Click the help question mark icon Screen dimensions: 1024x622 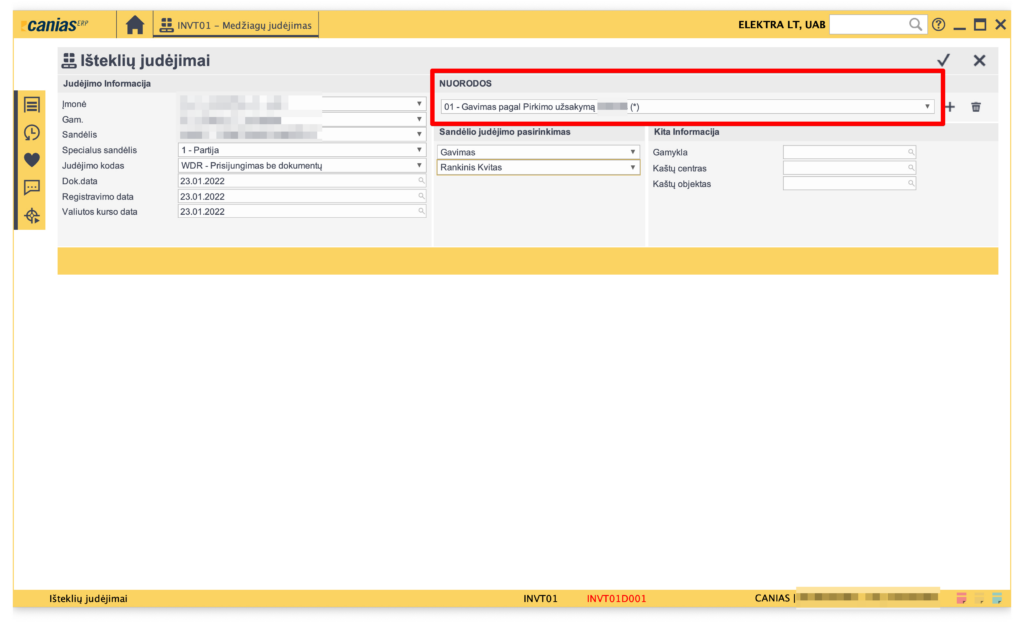coord(938,24)
